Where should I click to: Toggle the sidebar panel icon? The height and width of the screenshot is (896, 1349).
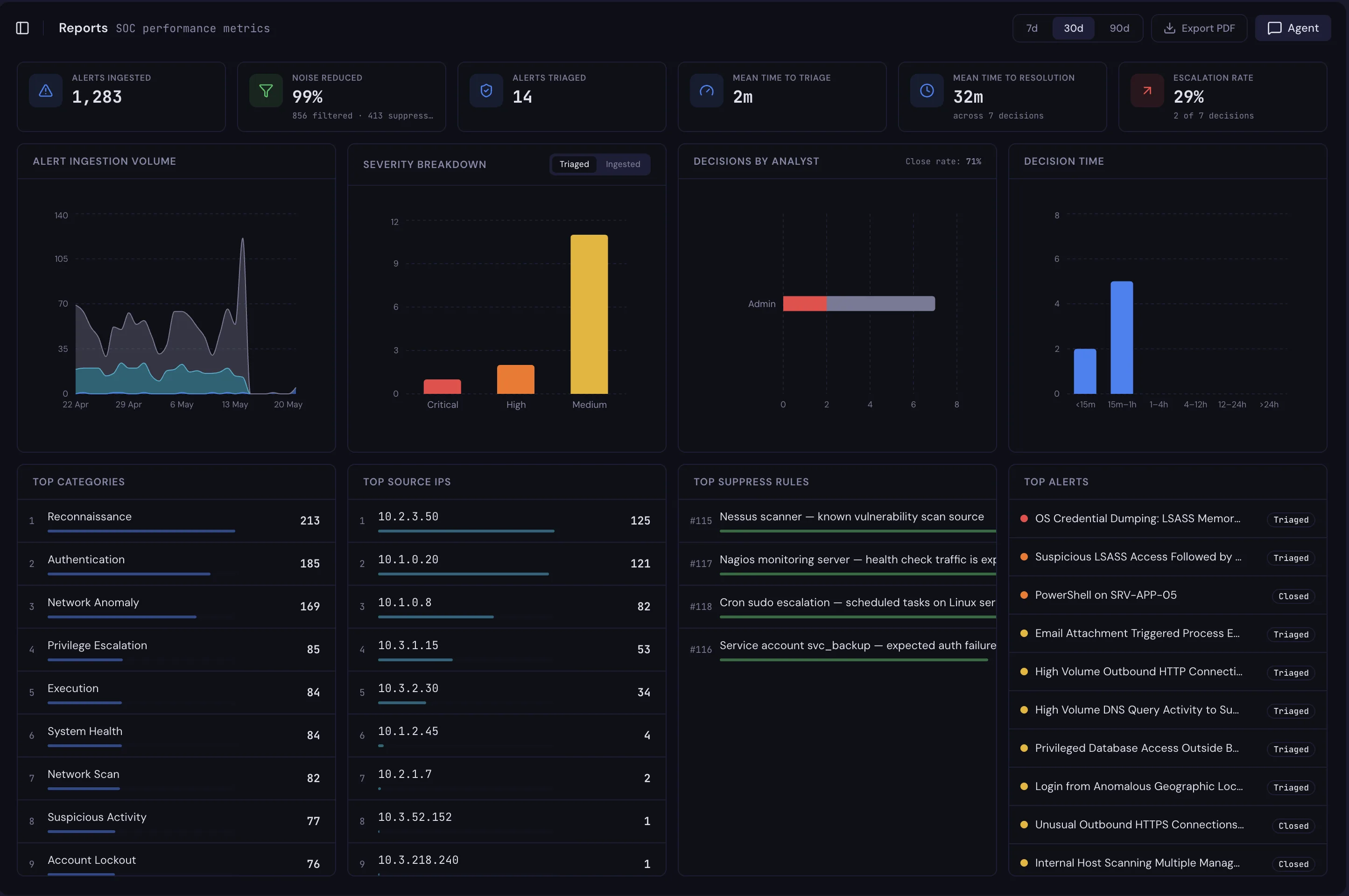click(x=22, y=28)
